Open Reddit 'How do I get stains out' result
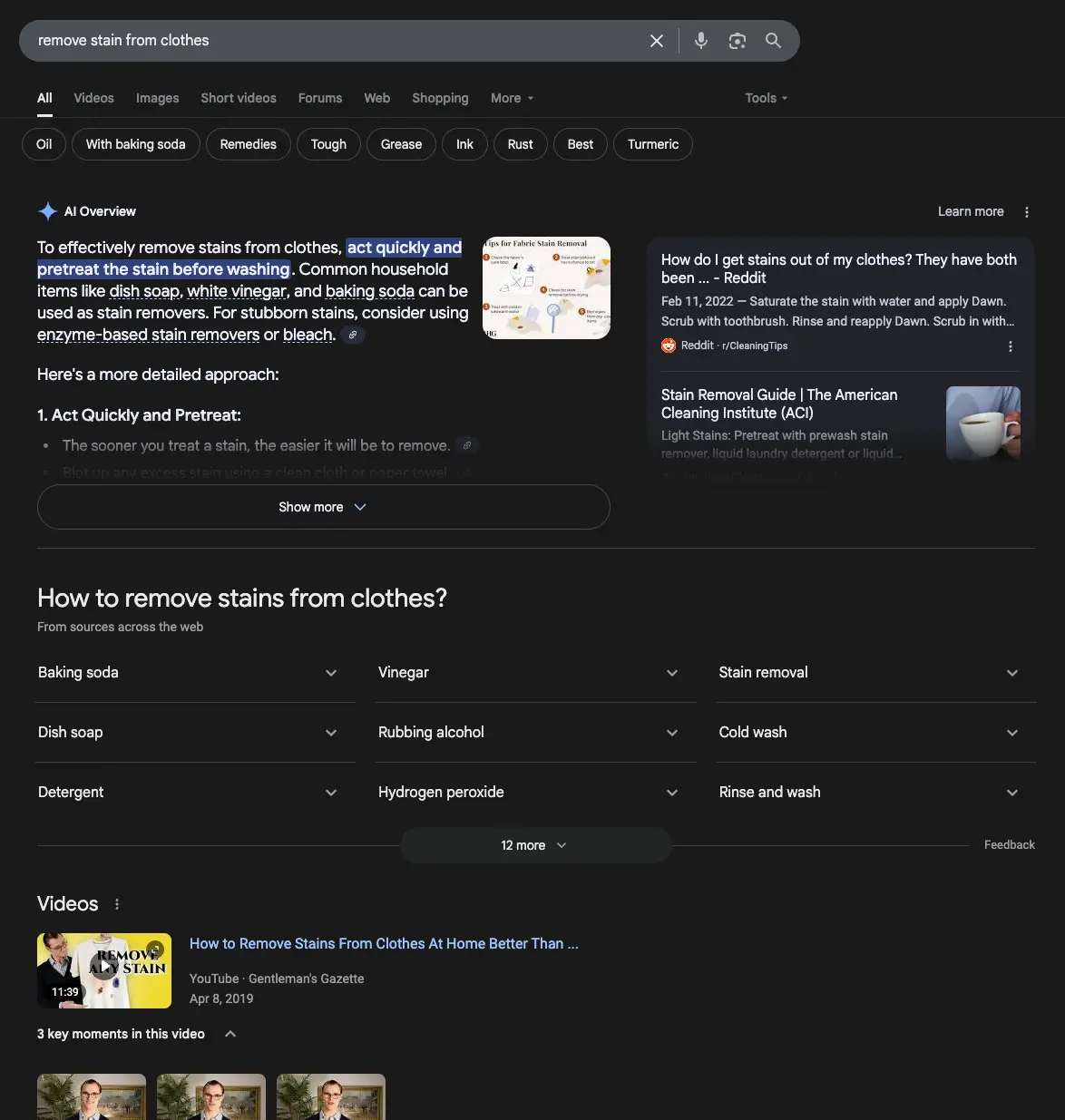 click(x=839, y=268)
